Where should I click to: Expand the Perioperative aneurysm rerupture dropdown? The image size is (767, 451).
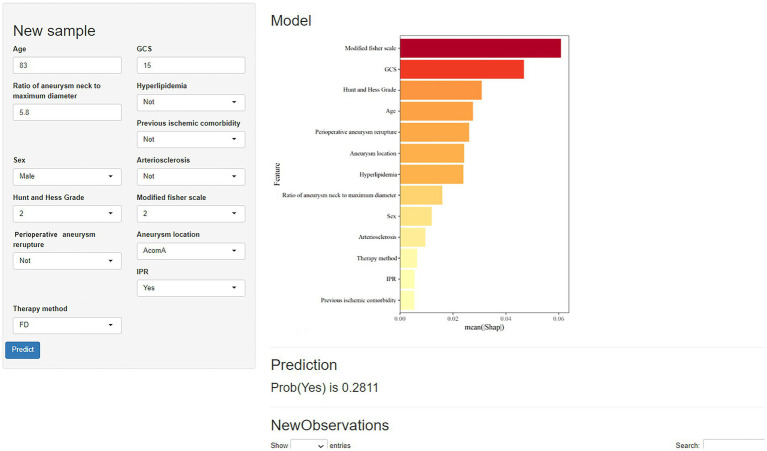pyautogui.click(x=67, y=261)
